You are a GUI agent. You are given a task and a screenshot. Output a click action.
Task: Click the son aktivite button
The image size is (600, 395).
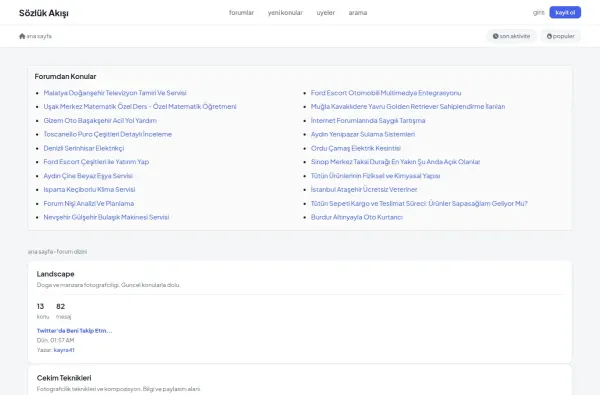511,36
